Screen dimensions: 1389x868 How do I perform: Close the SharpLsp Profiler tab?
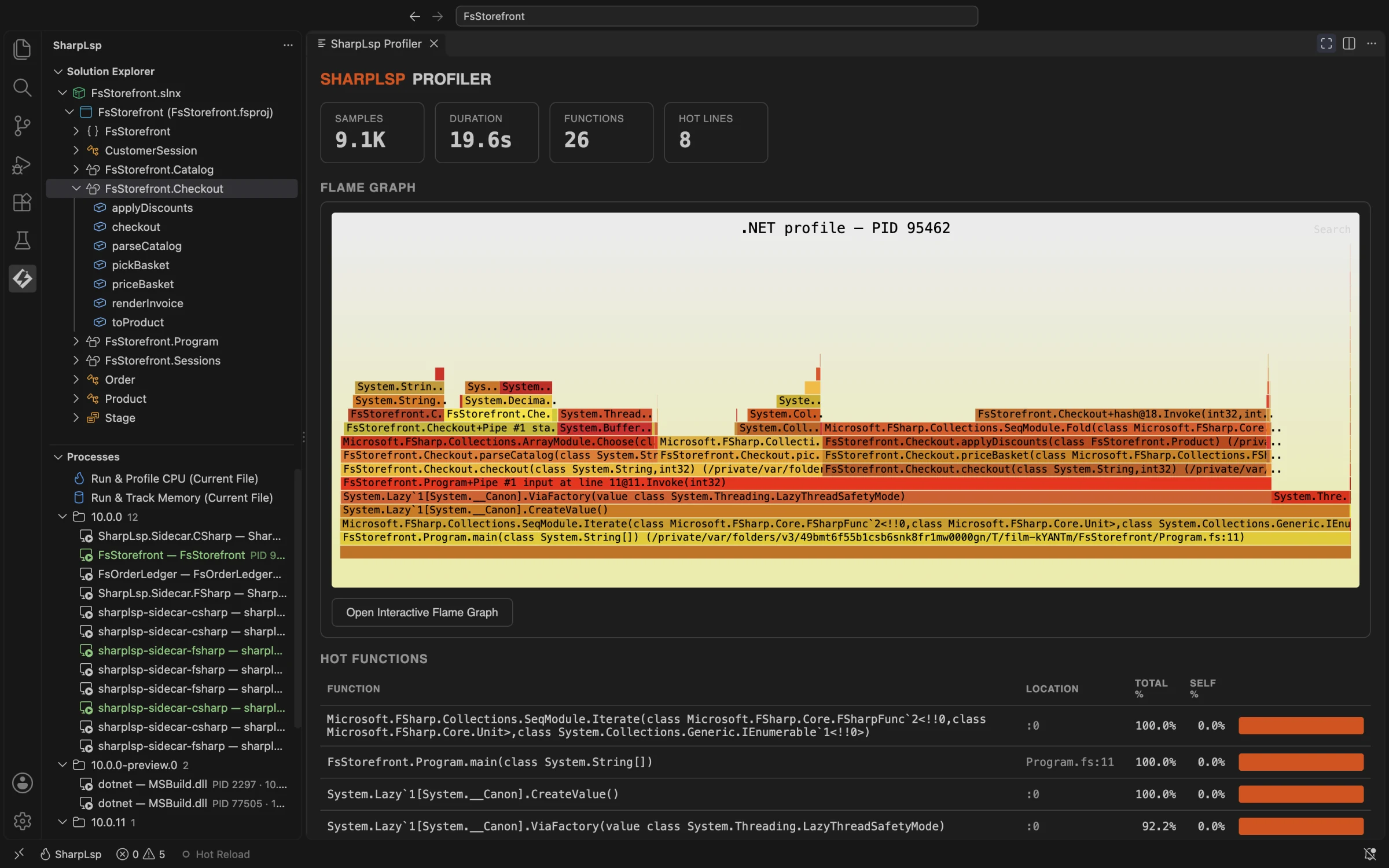tap(433, 43)
